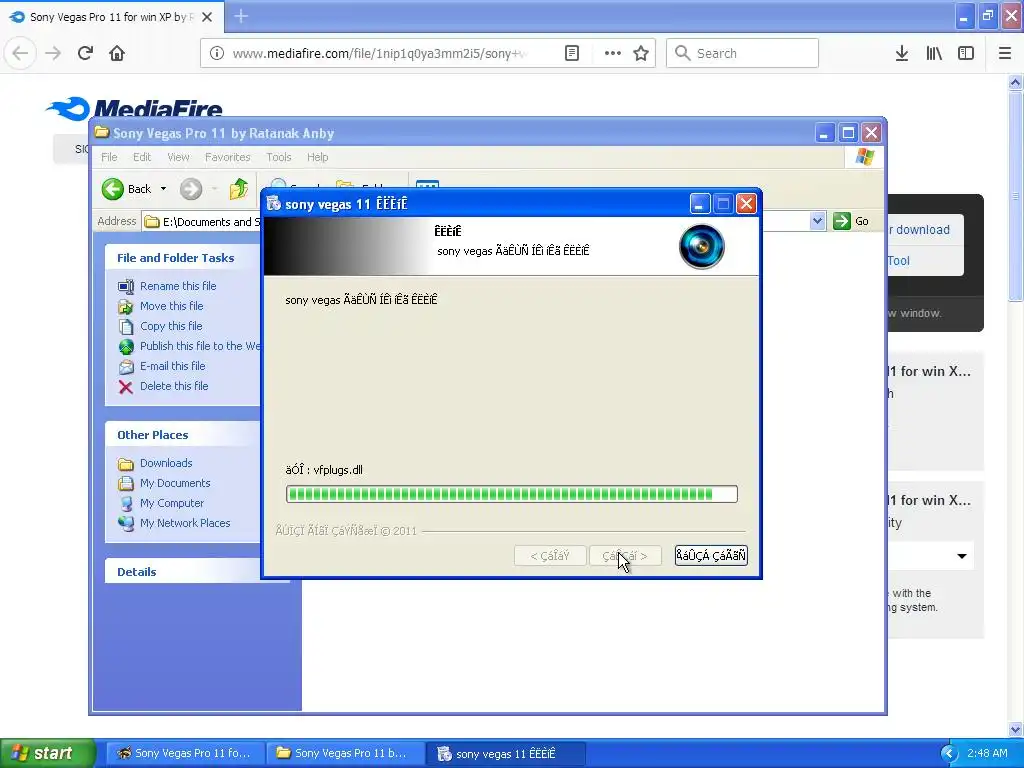Click the Firefox back arrow

pyautogui.click(x=20, y=53)
